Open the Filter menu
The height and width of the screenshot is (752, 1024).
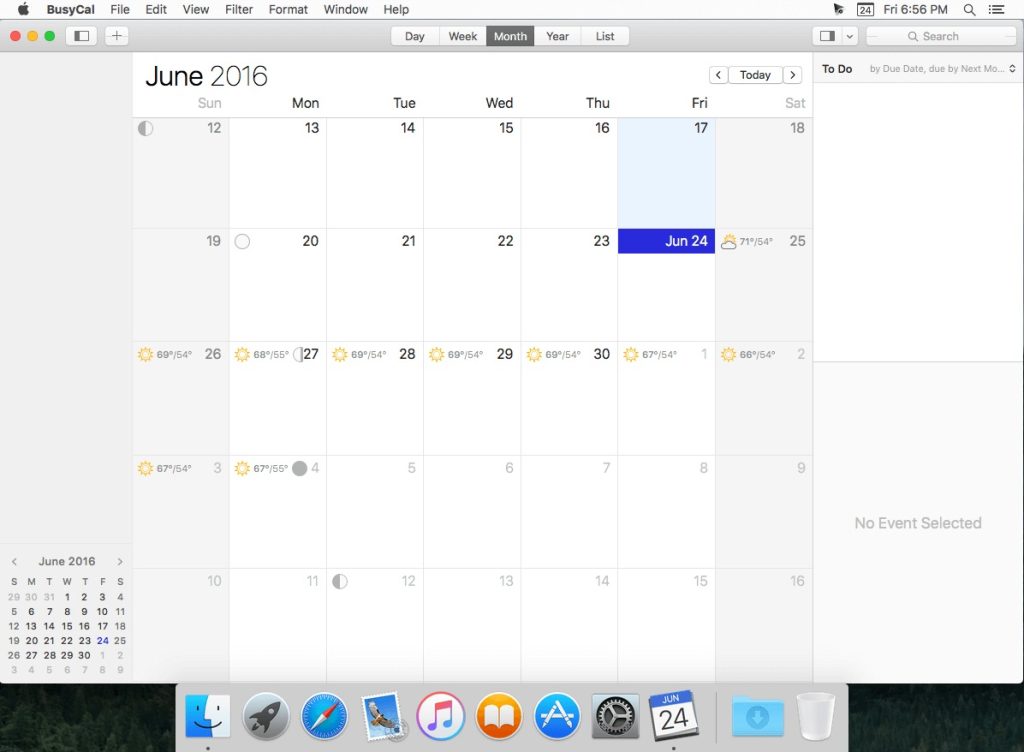239,9
